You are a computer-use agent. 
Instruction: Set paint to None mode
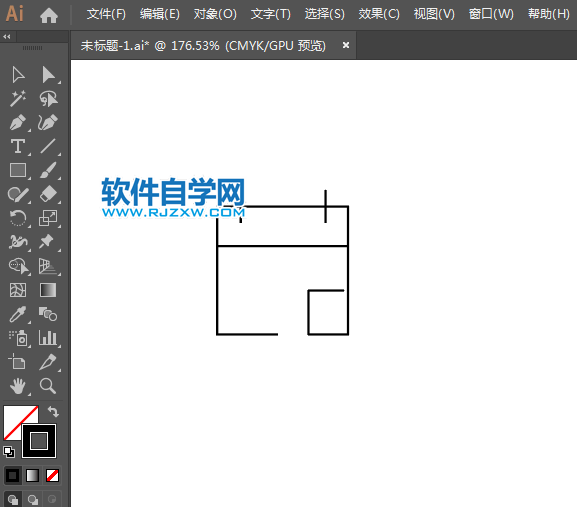coord(52,475)
